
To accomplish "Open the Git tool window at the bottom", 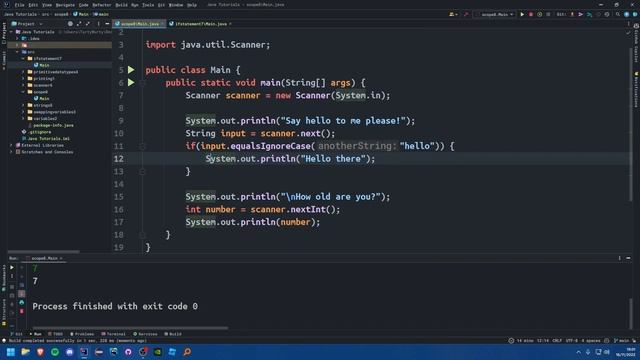I will coord(17,334).
